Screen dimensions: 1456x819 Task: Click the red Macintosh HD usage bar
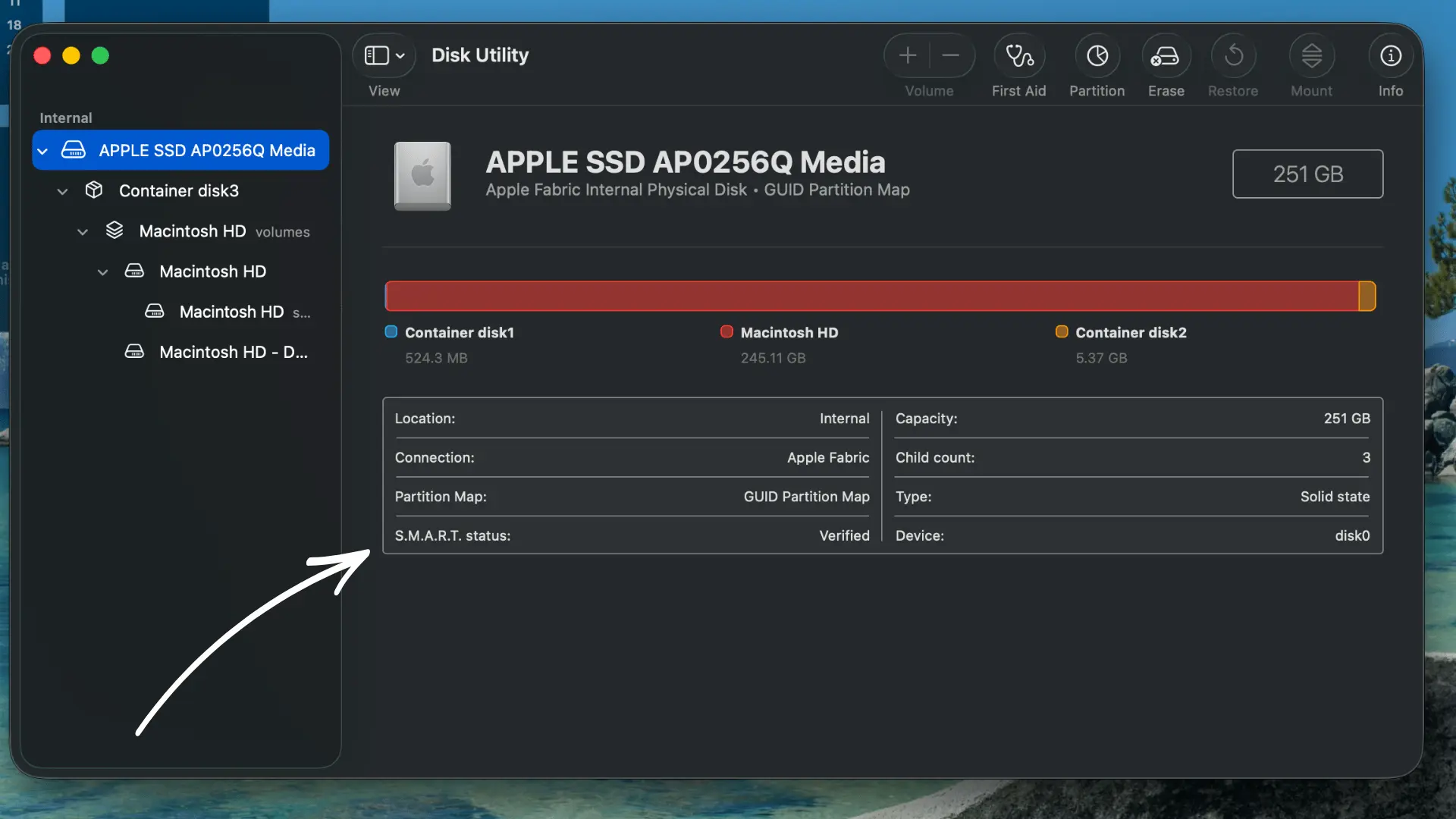point(873,296)
